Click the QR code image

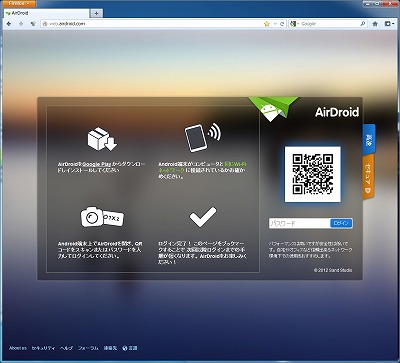(x=312, y=174)
